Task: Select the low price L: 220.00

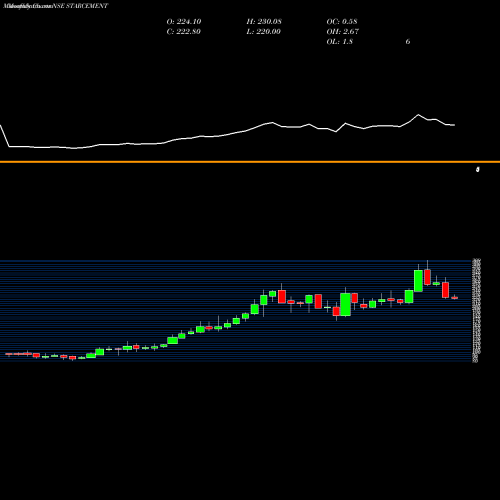Action: click(264, 32)
